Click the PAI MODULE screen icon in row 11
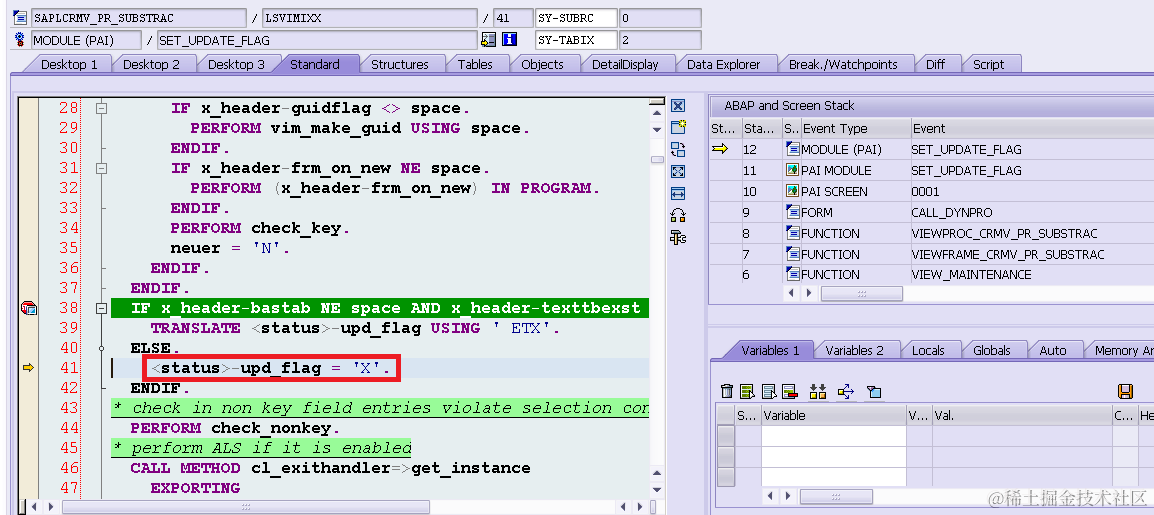This screenshot has height=515, width=1154. click(x=793, y=170)
